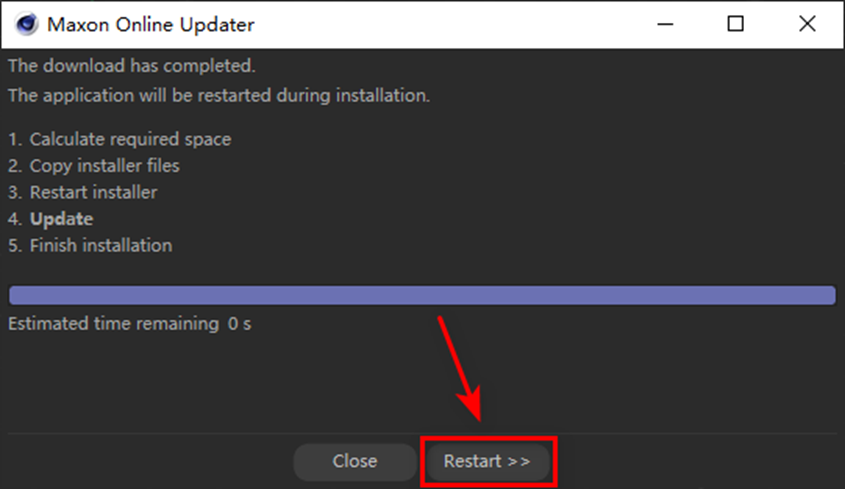Click the separator line above the buttons

pos(422,433)
